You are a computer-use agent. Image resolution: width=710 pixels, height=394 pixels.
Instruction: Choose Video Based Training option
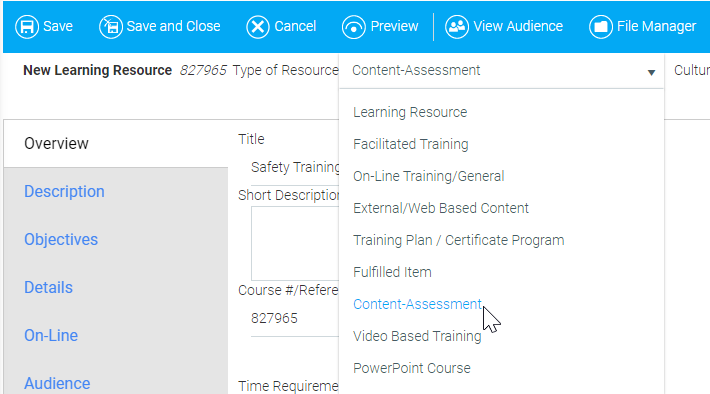point(417,336)
